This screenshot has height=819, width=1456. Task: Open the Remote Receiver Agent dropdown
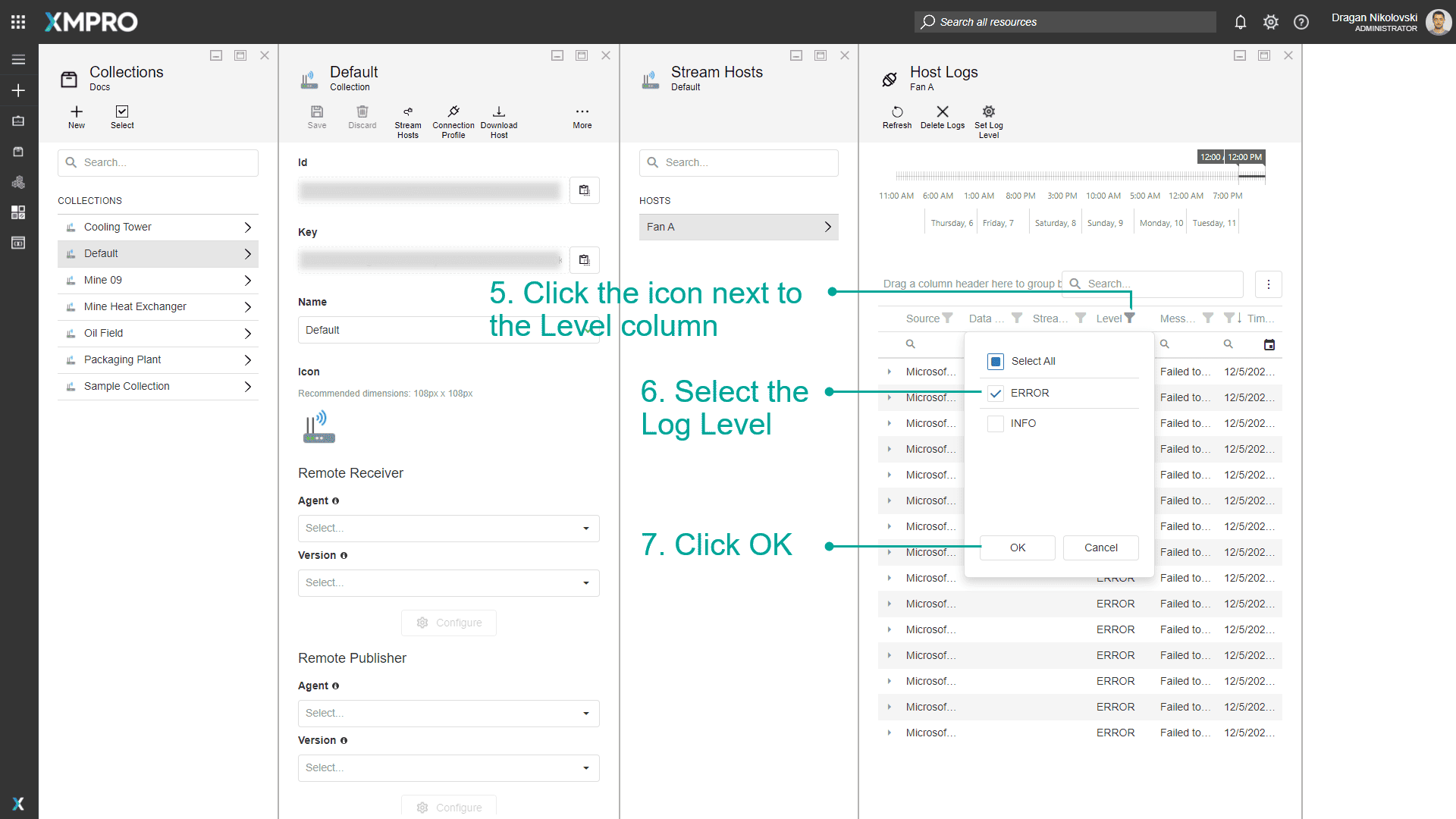[448, 529]
